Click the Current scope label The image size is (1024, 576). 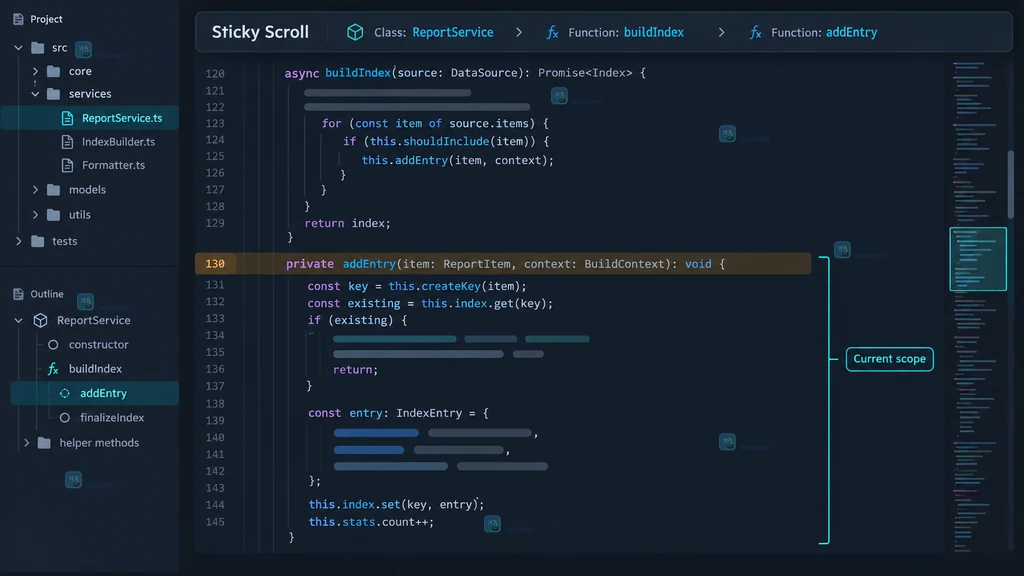[x=889, y=359]
